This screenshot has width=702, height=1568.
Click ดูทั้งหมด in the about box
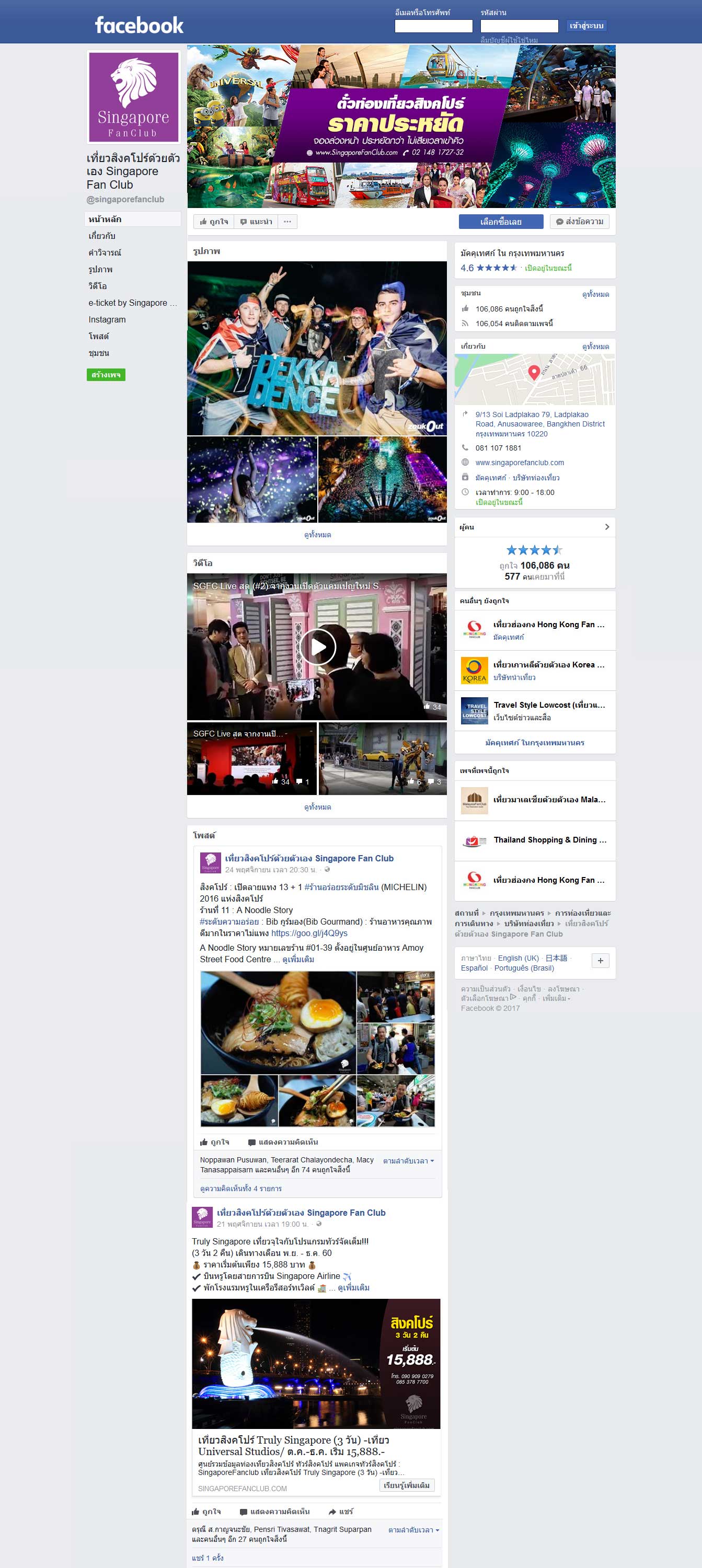click(x=595, y=347)
